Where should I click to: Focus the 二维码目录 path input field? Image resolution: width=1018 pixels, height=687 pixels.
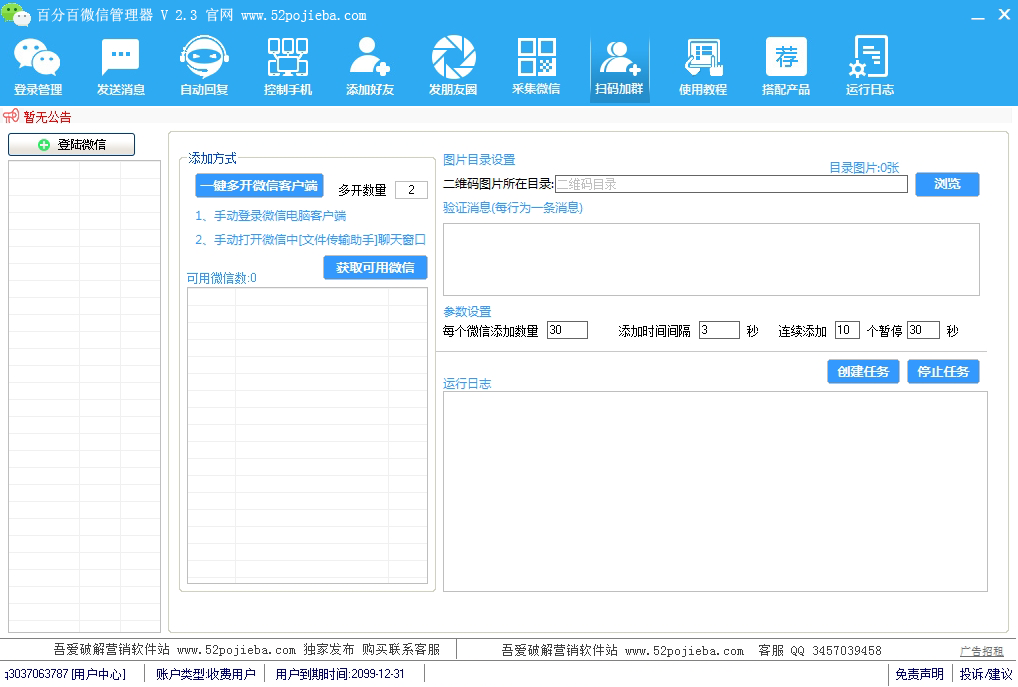click(x=731, y=184)
